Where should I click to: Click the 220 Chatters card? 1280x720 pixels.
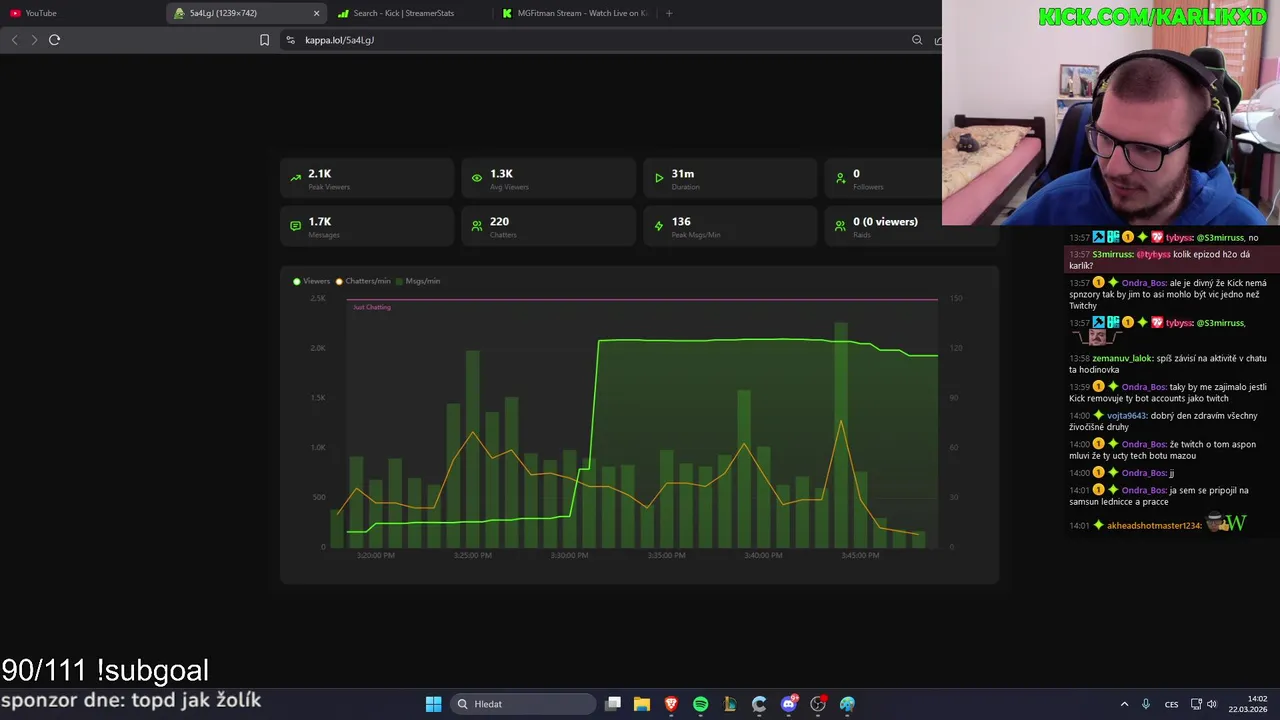point(548,226)
